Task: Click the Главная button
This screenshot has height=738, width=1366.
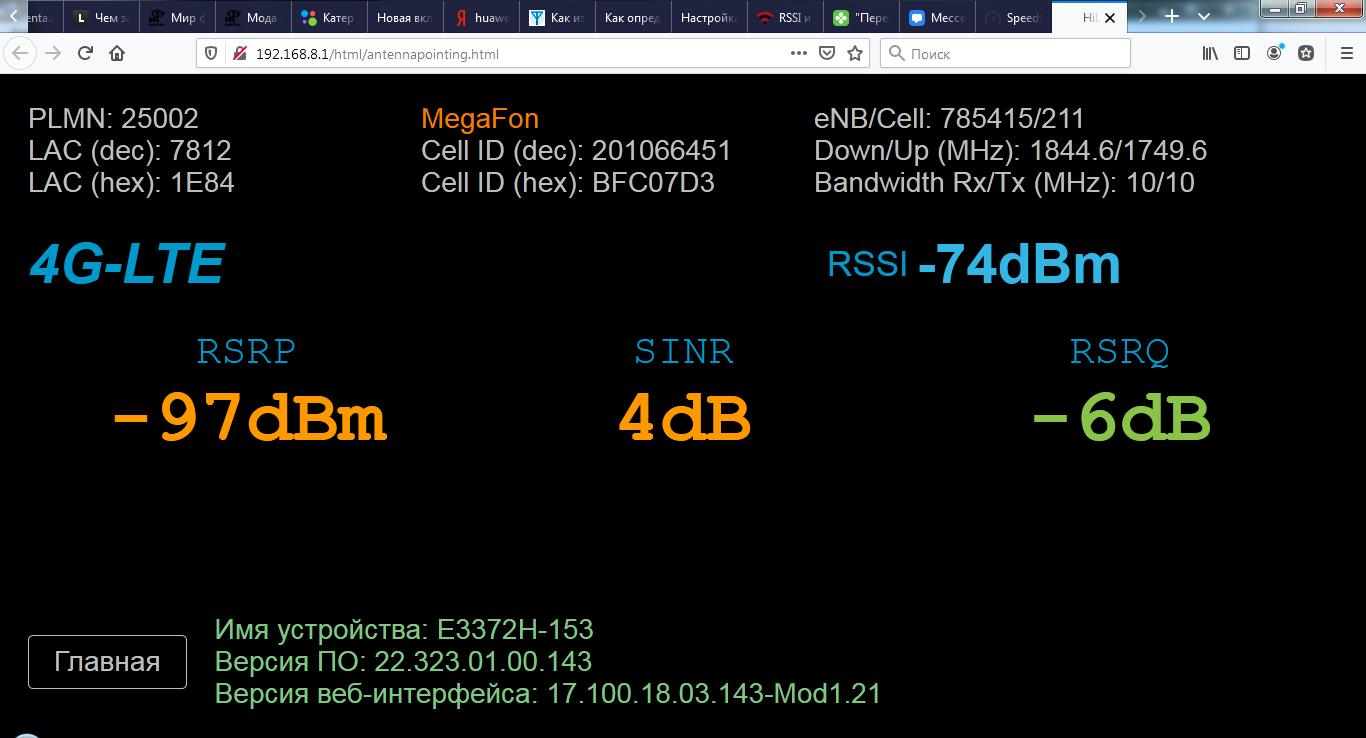Action: coord(107,662)
